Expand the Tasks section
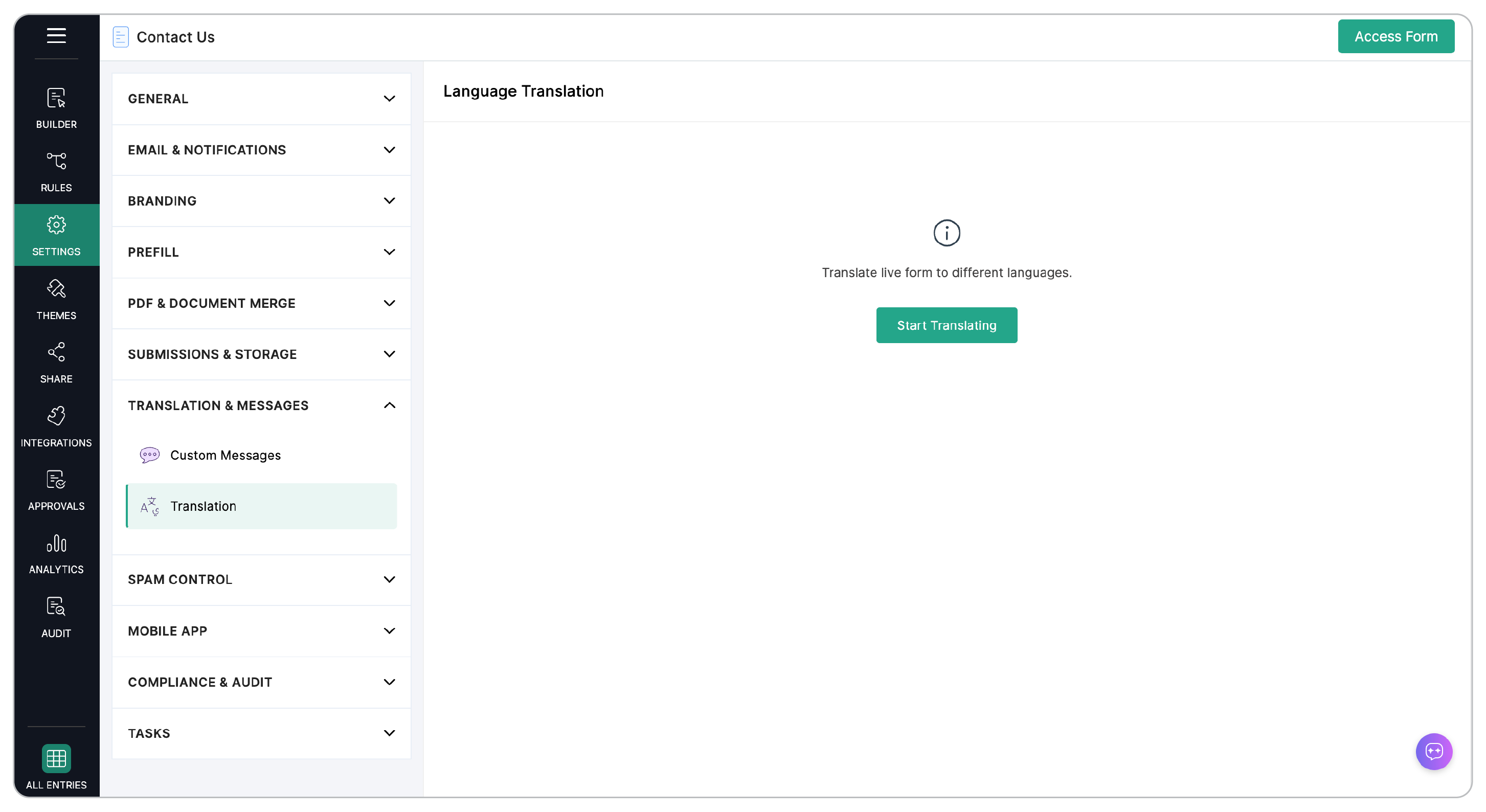1486x812 pixels. [261, 734]
